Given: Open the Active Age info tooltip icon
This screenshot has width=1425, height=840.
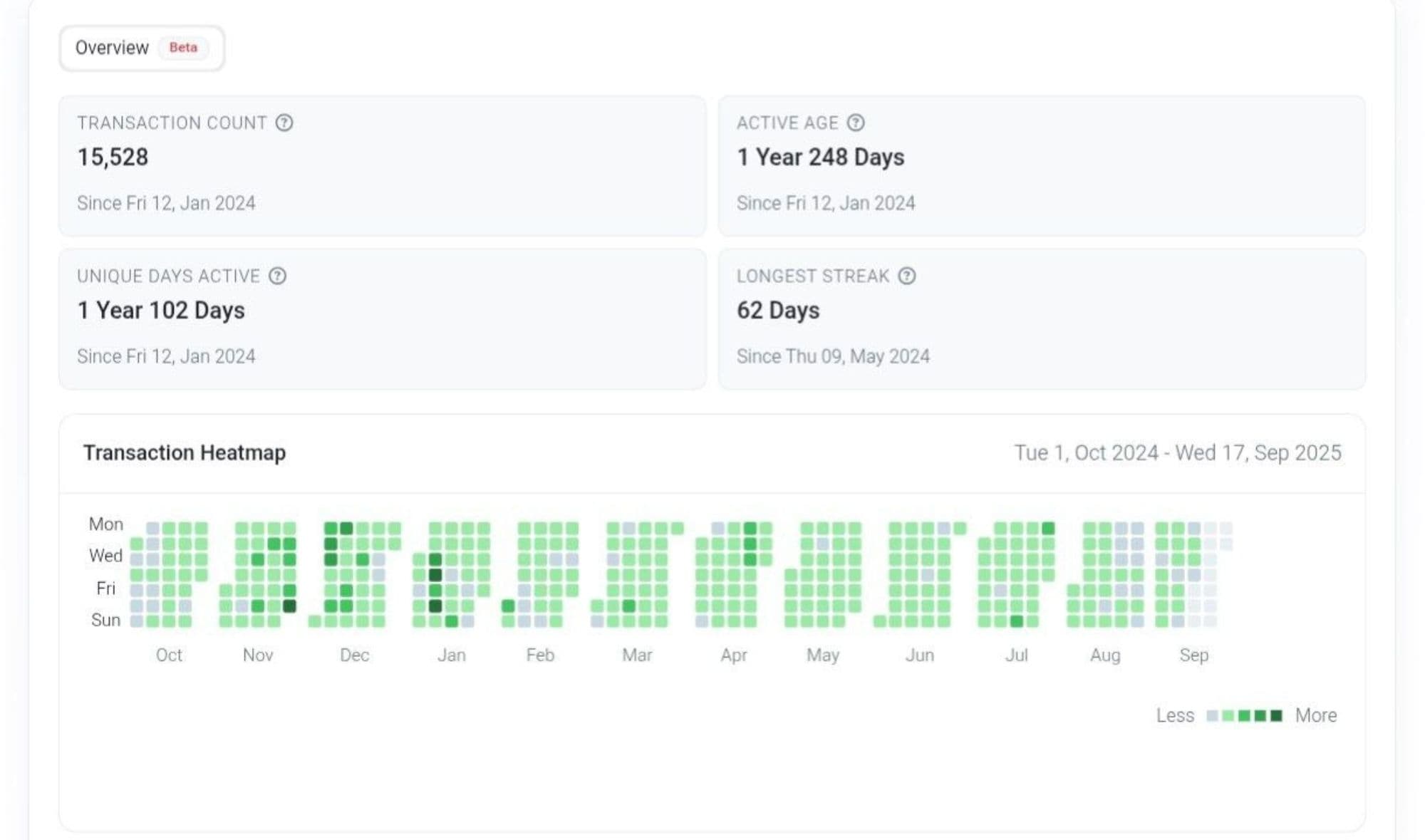Looking at the screenshot, I should pos(856,123).
